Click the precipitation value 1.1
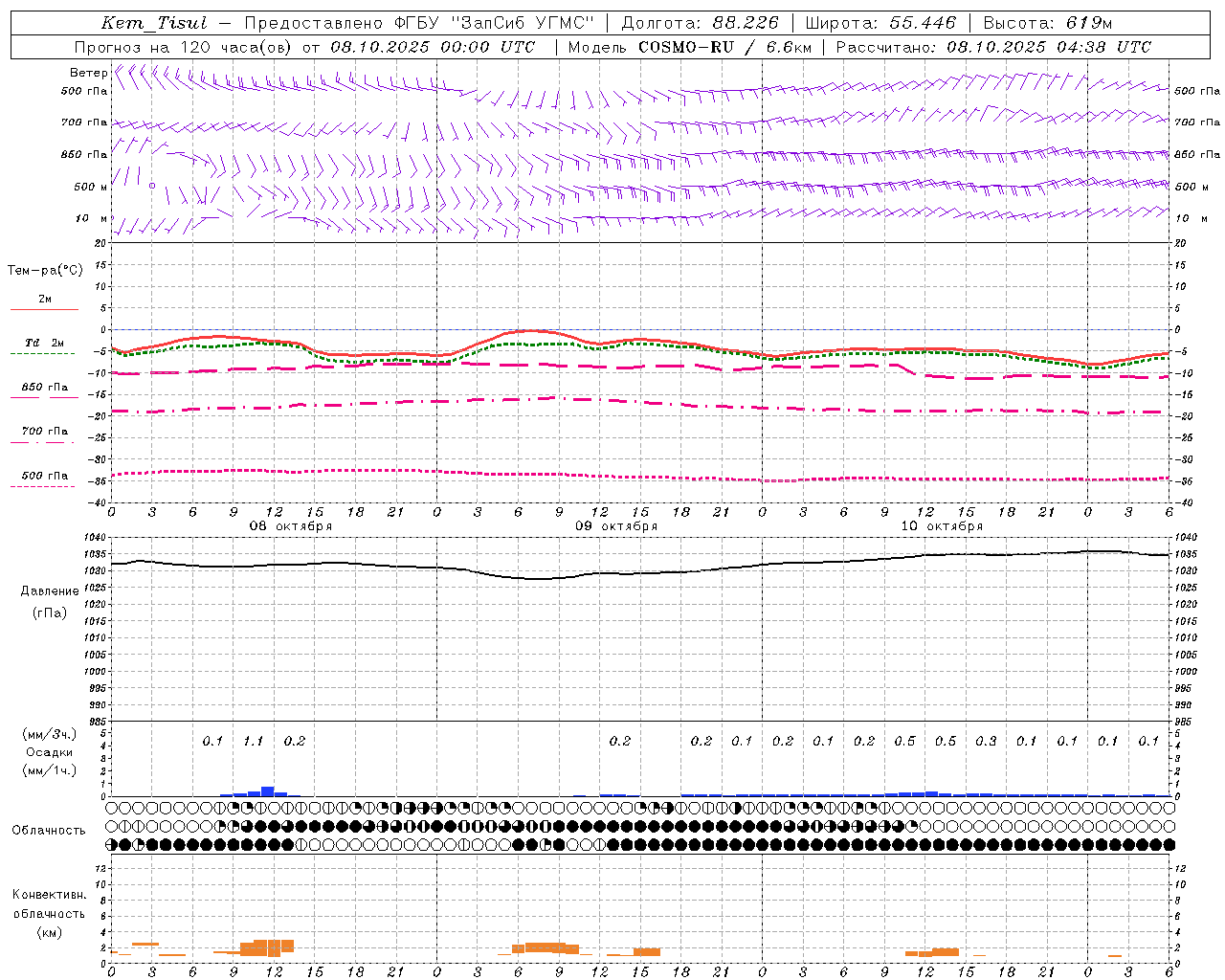 (254, 742)
